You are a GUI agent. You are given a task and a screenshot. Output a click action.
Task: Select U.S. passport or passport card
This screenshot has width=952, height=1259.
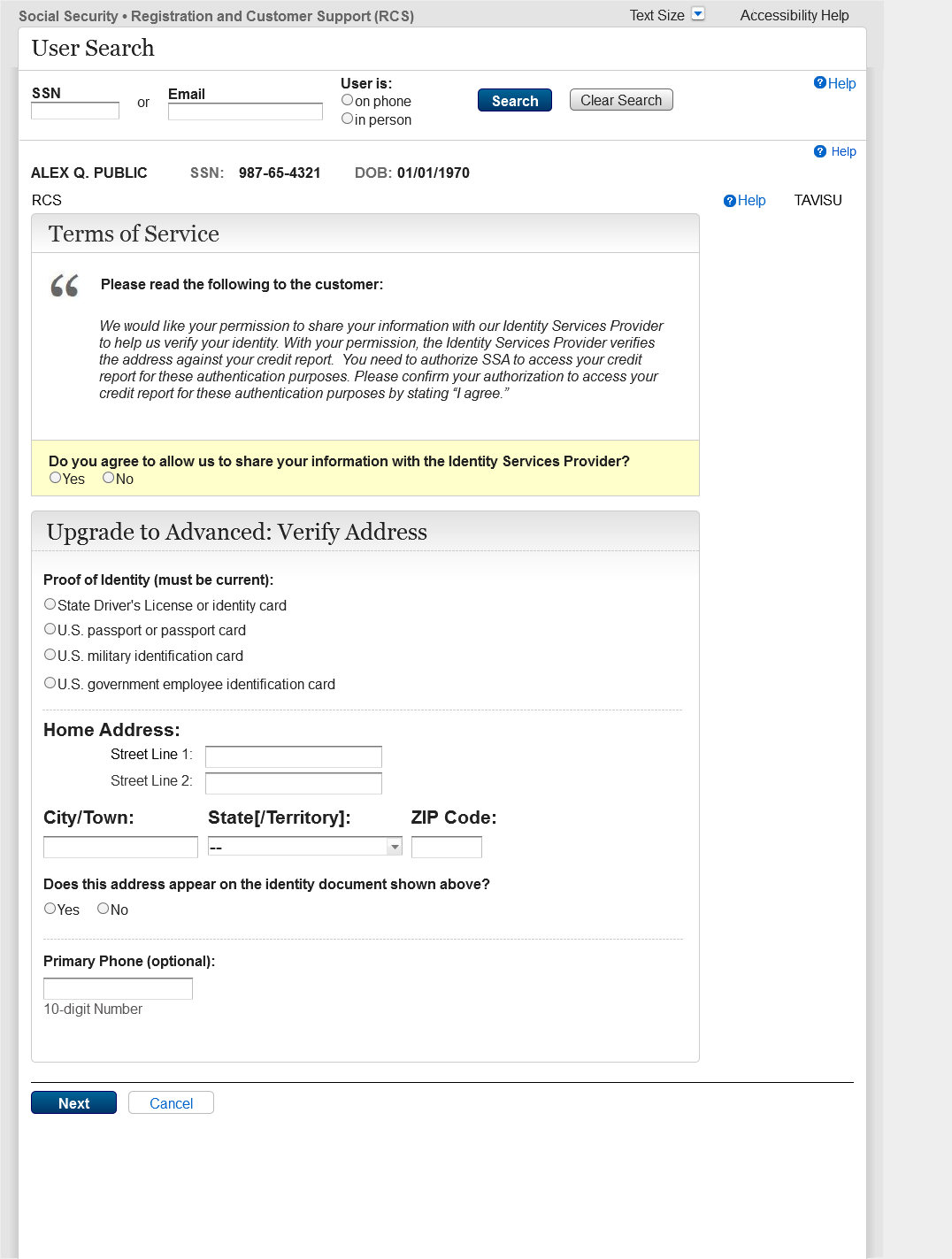point(50,629)
